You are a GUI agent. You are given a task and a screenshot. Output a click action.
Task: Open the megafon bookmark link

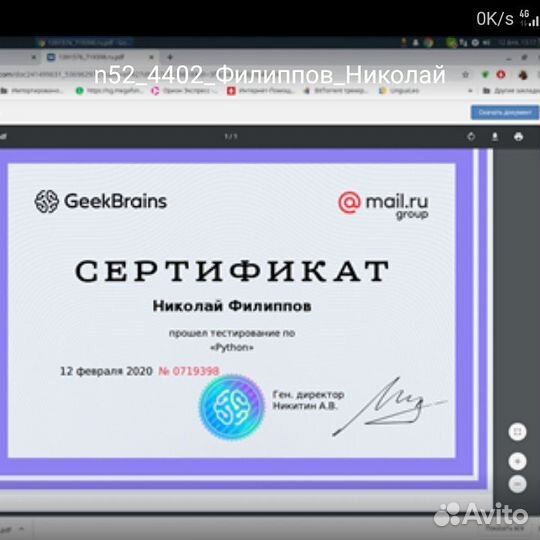pos(109,91)
